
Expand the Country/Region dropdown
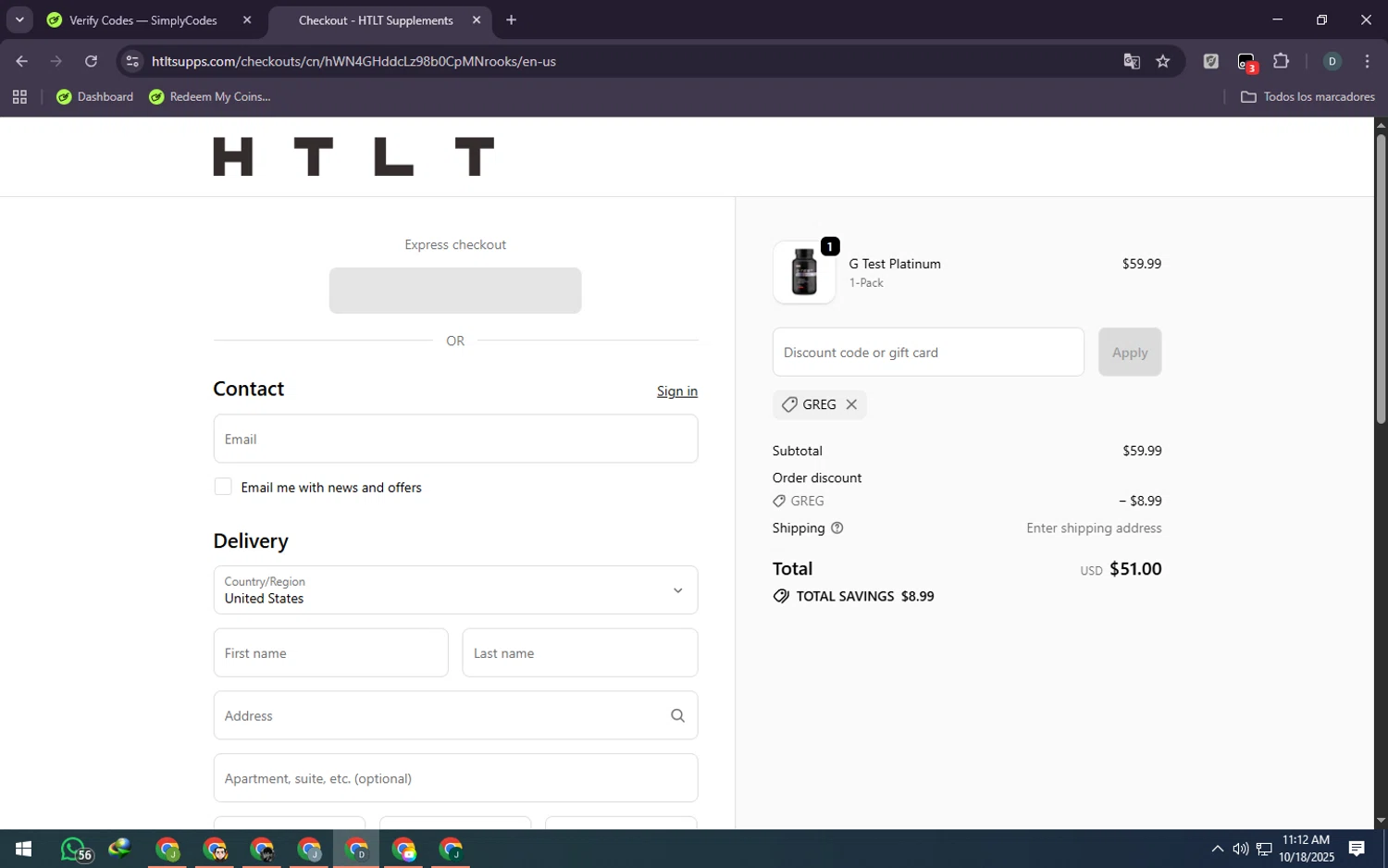pos(455,589)
